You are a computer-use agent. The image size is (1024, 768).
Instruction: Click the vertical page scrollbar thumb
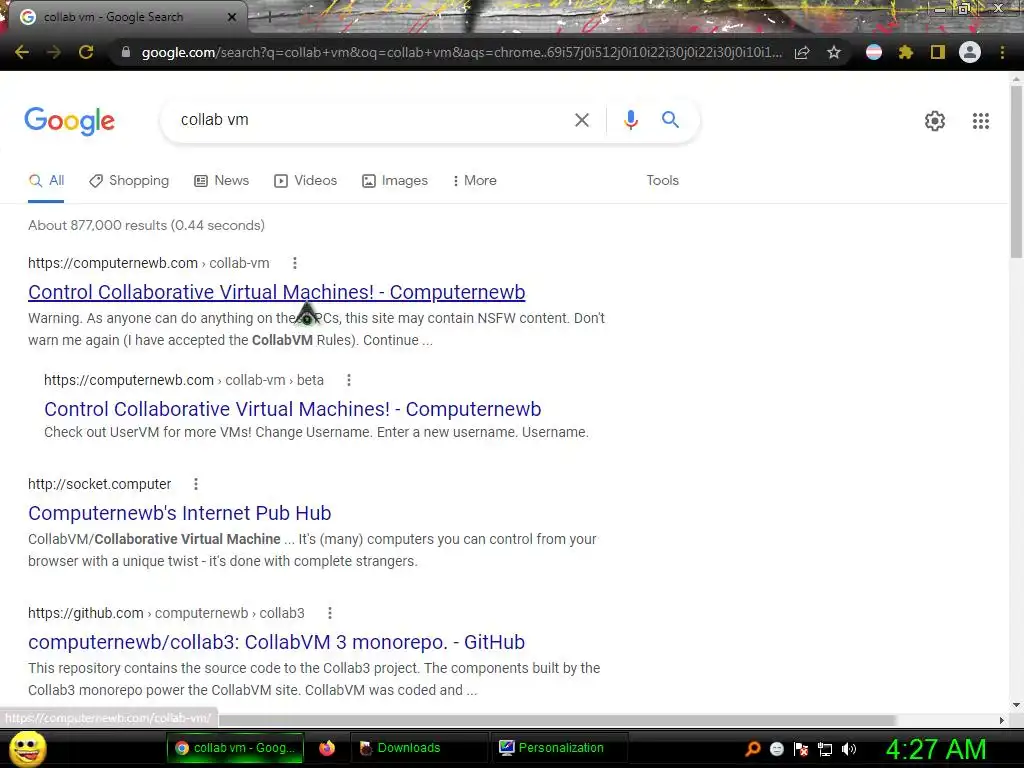1016,171
